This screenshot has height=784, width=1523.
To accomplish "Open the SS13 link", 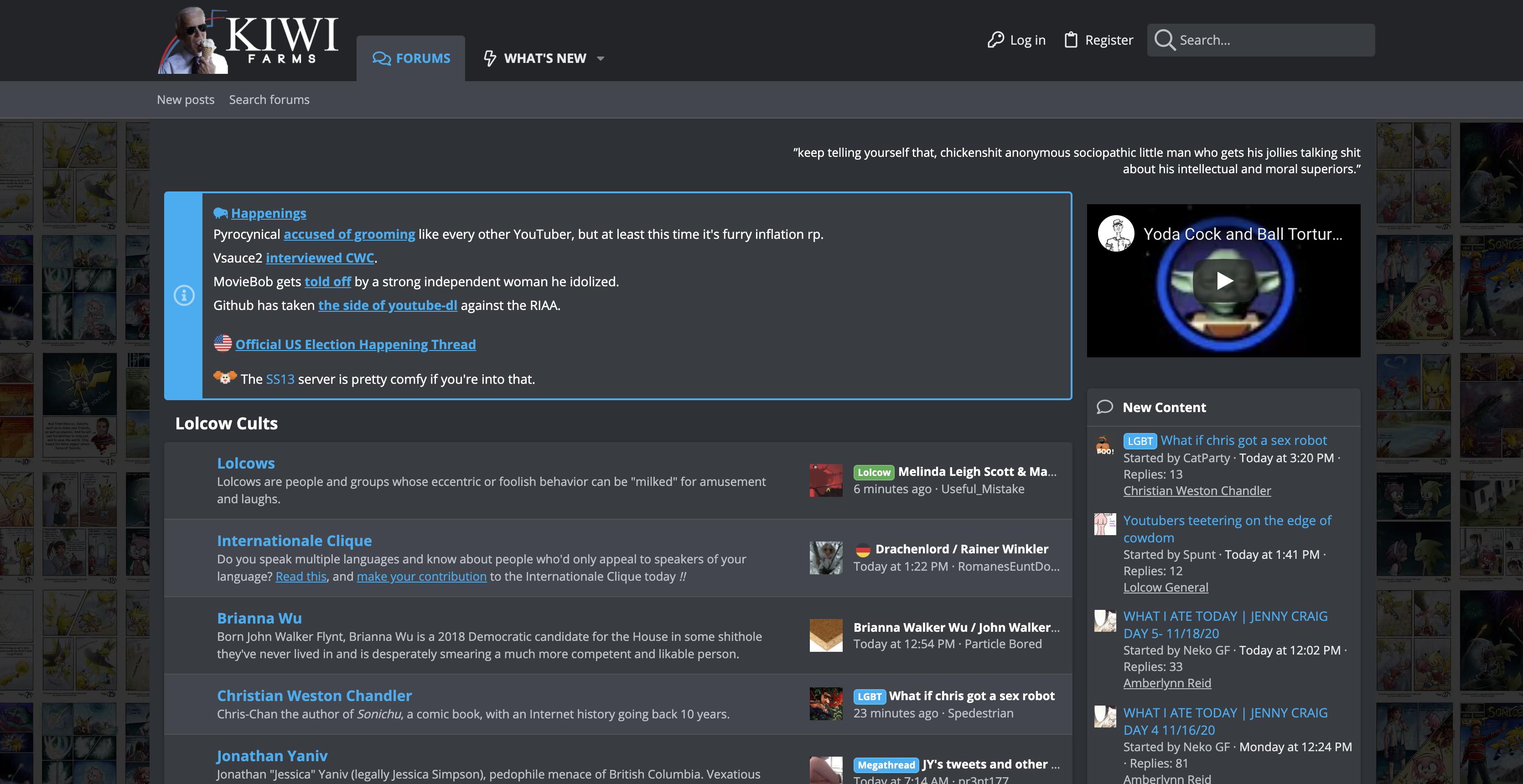I will click(x=280, y=379).
